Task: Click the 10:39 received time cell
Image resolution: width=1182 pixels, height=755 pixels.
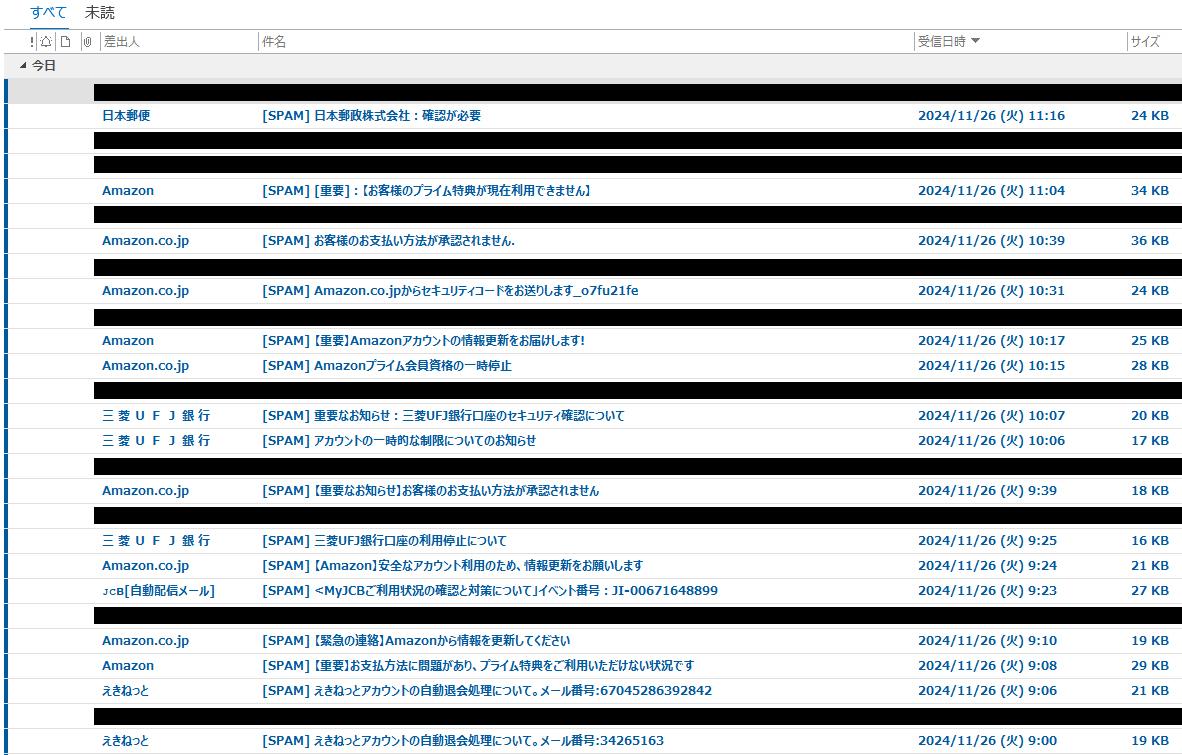Action: click(x=991, y=240)
